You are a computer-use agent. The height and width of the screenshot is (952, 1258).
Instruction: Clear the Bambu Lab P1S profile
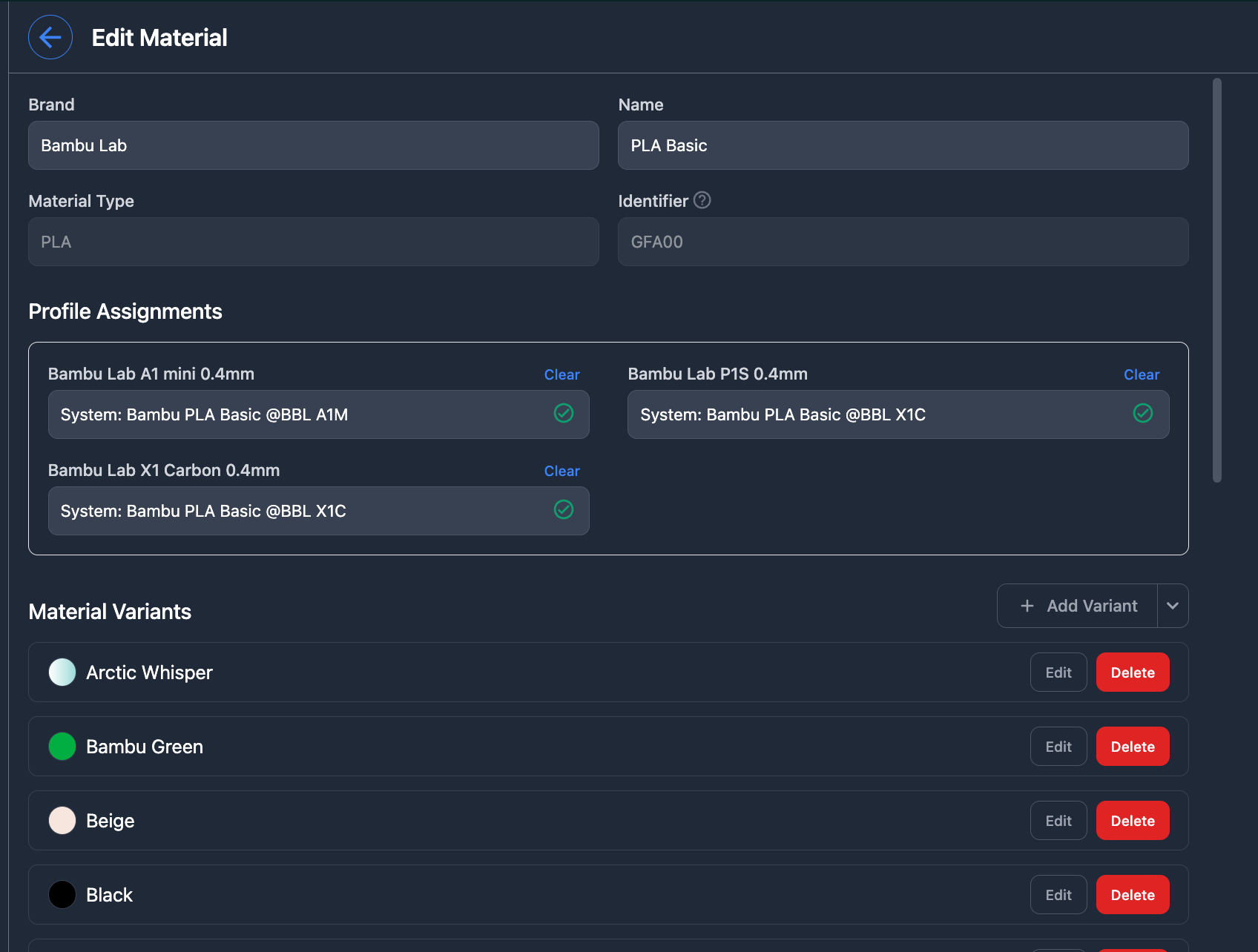pos(1141,374)
